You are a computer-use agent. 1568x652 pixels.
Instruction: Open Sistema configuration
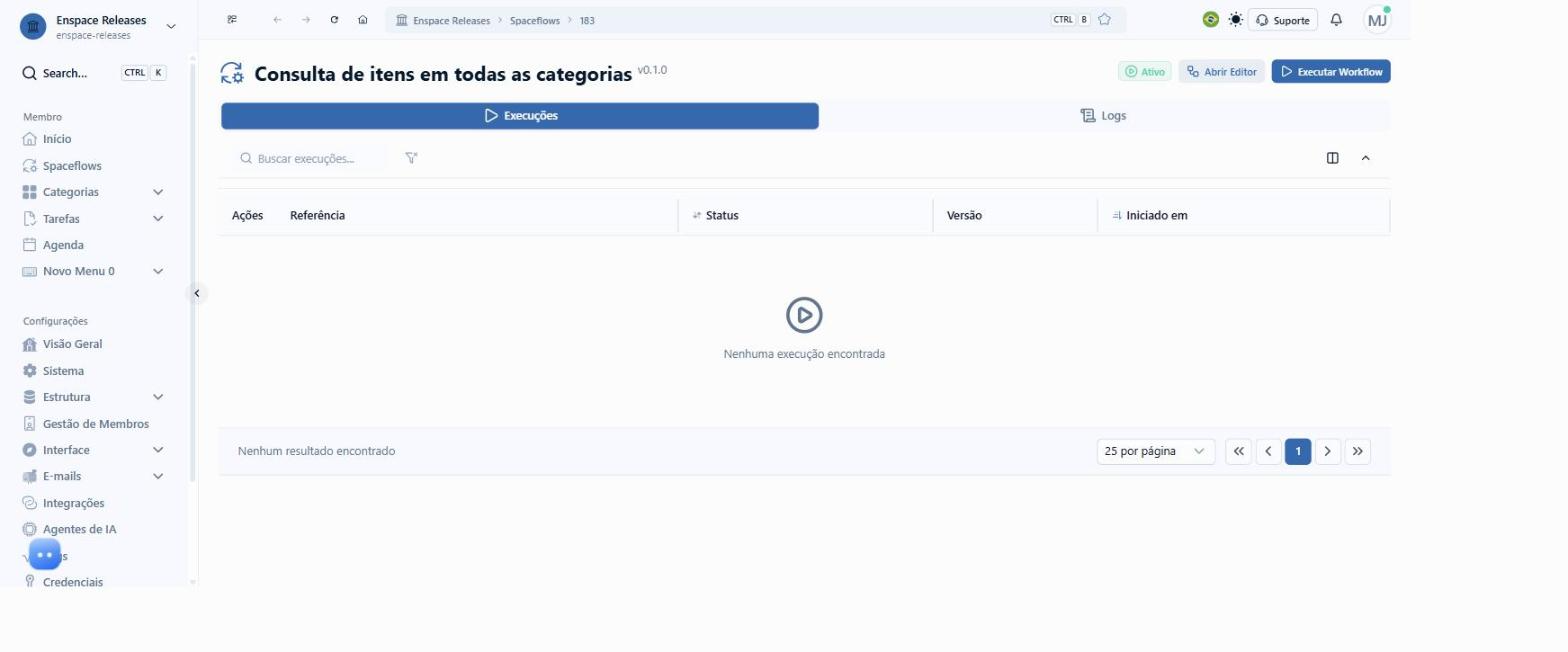[x=63, y=371]
